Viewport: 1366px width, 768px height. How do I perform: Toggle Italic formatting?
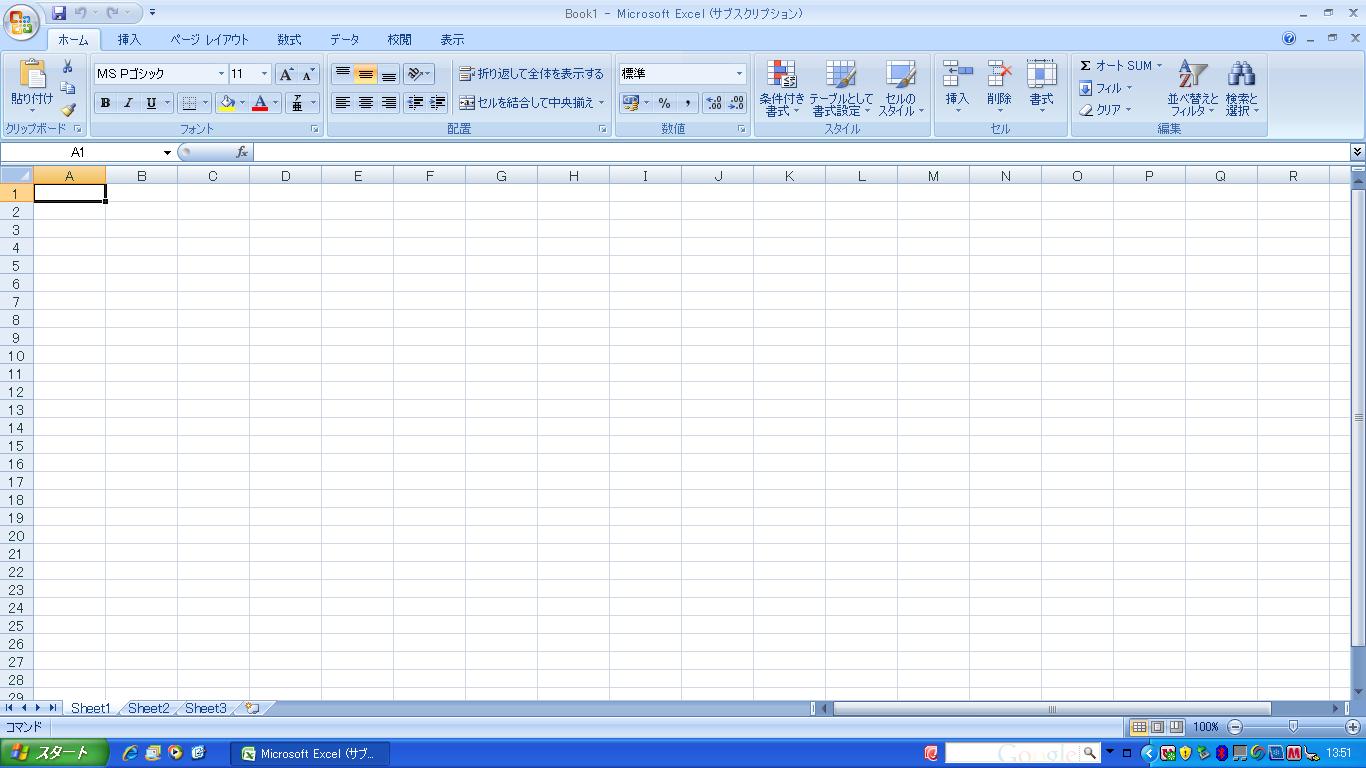click(x=128, y=103)
